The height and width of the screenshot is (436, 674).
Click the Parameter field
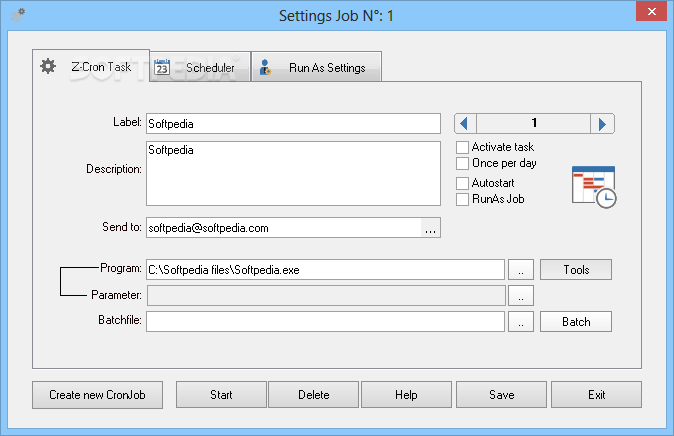326,295
